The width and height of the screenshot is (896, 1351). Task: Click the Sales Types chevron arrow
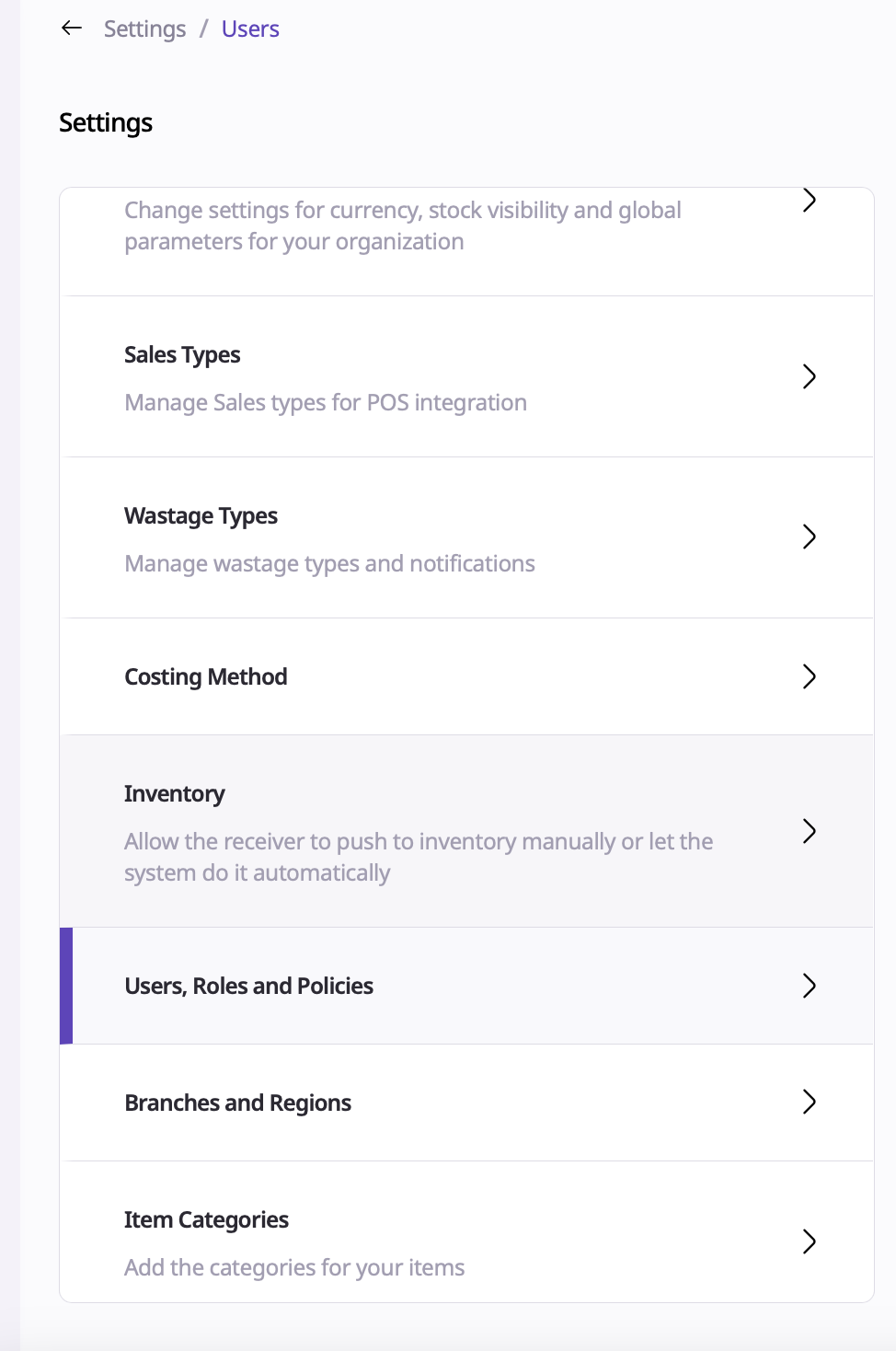pos(810,376)
